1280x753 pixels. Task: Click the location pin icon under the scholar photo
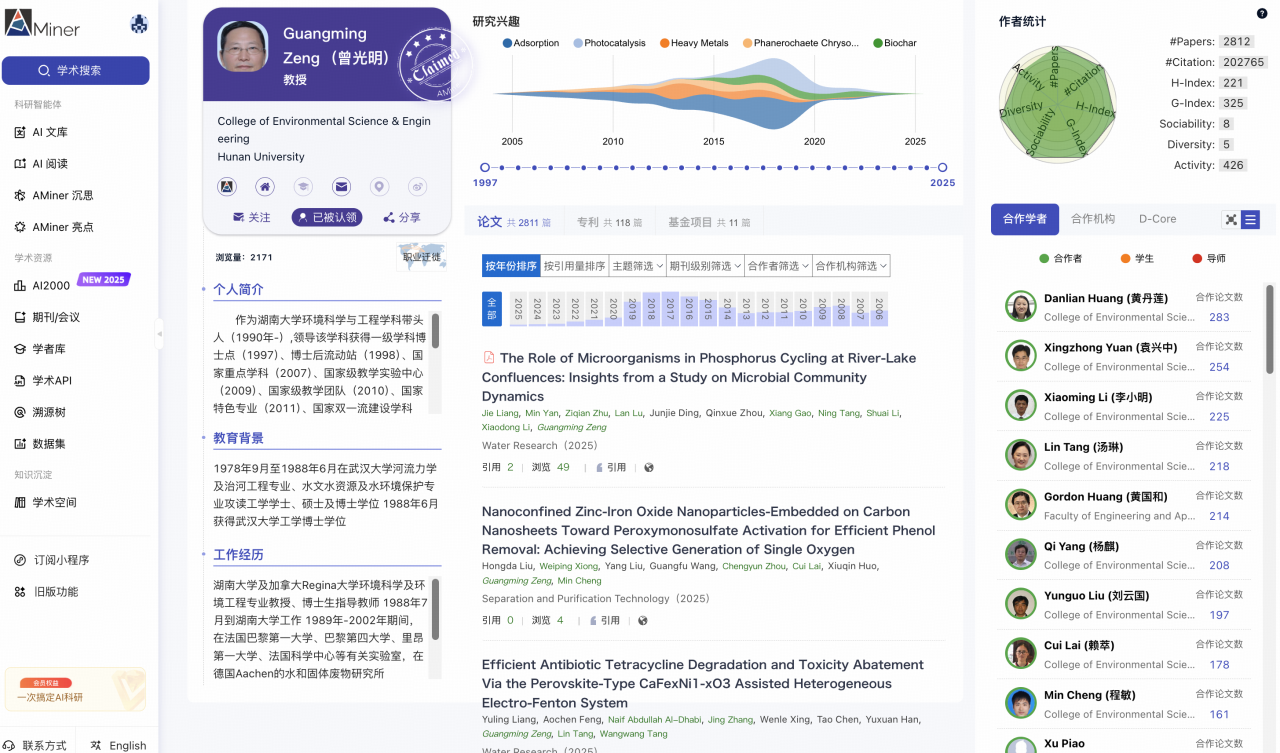(380, 186)
